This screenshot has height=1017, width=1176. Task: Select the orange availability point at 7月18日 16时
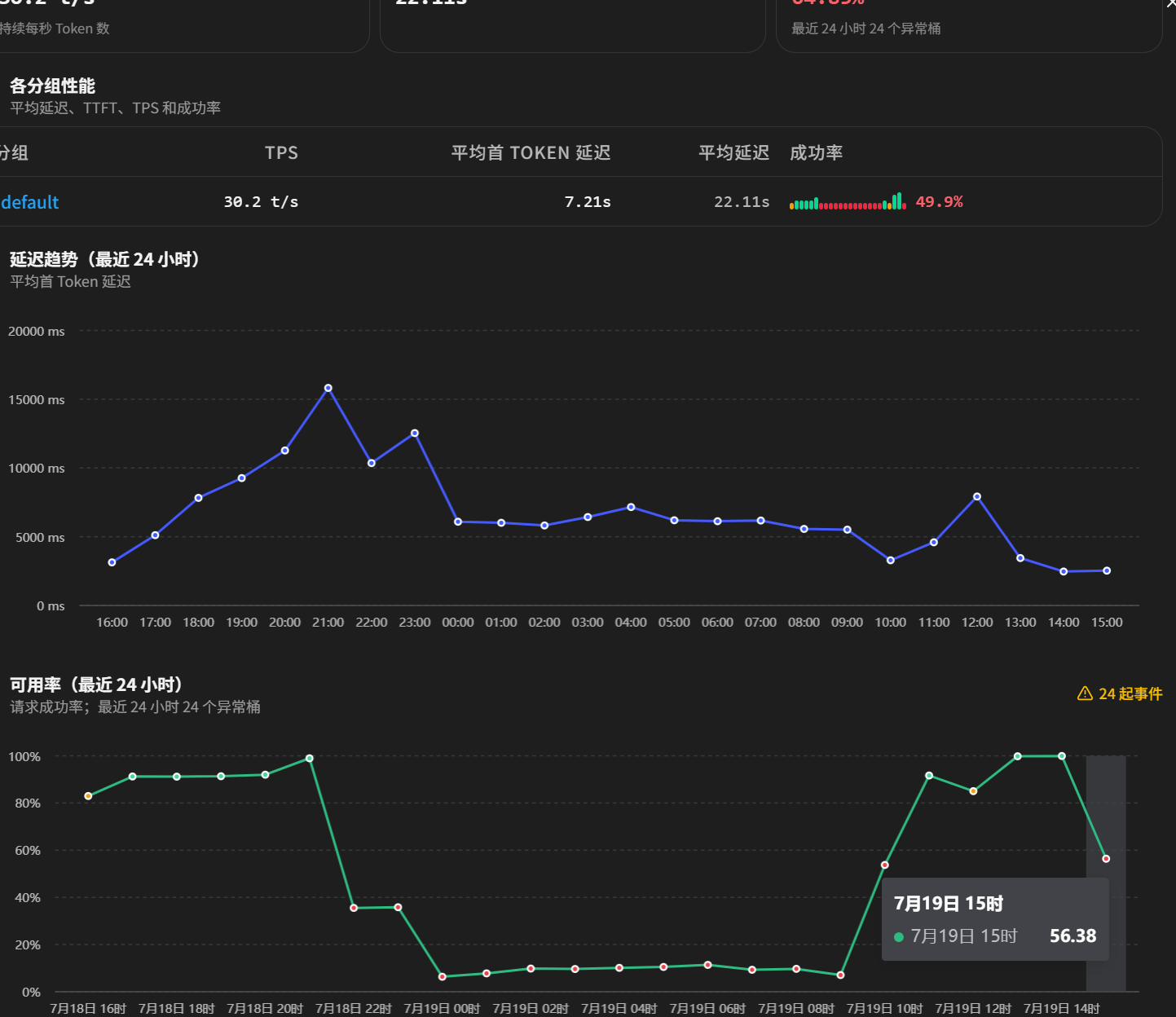(88, 796)
